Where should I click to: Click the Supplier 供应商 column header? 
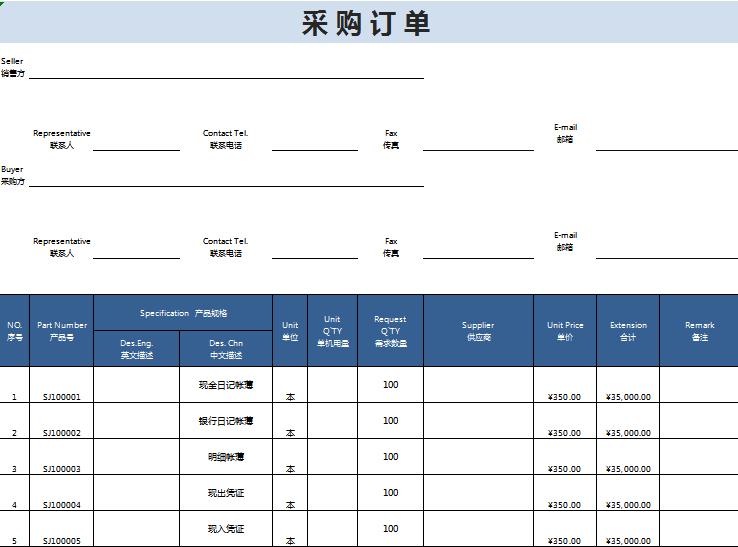478,331
